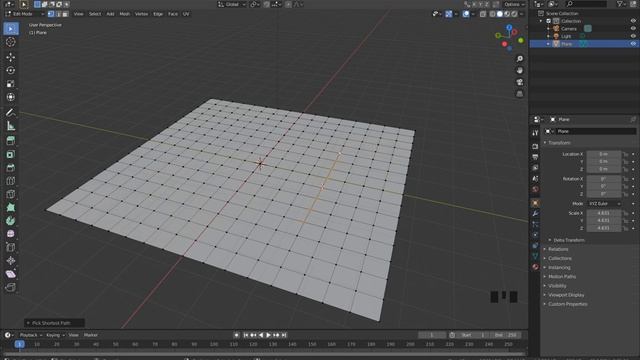
Task: Select the Rip Region tool
Action: 11,287
